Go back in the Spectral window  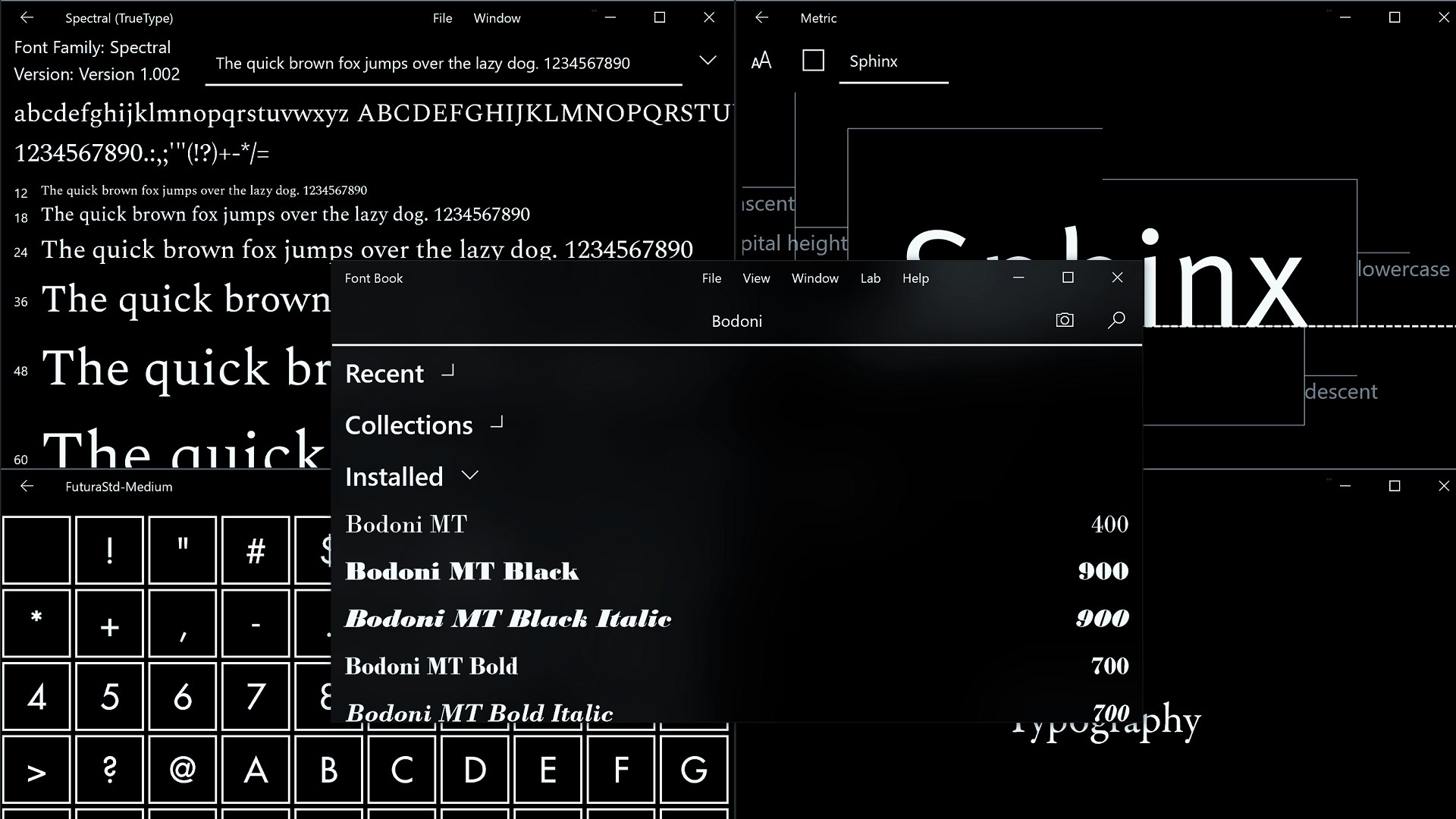(27, 17)
